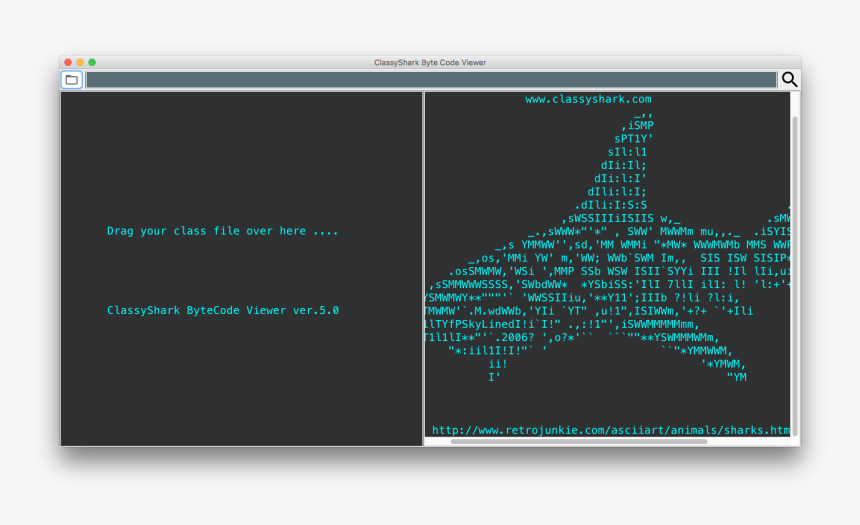Click the open folder icon
860x525 pixels.
click(71, 80)
